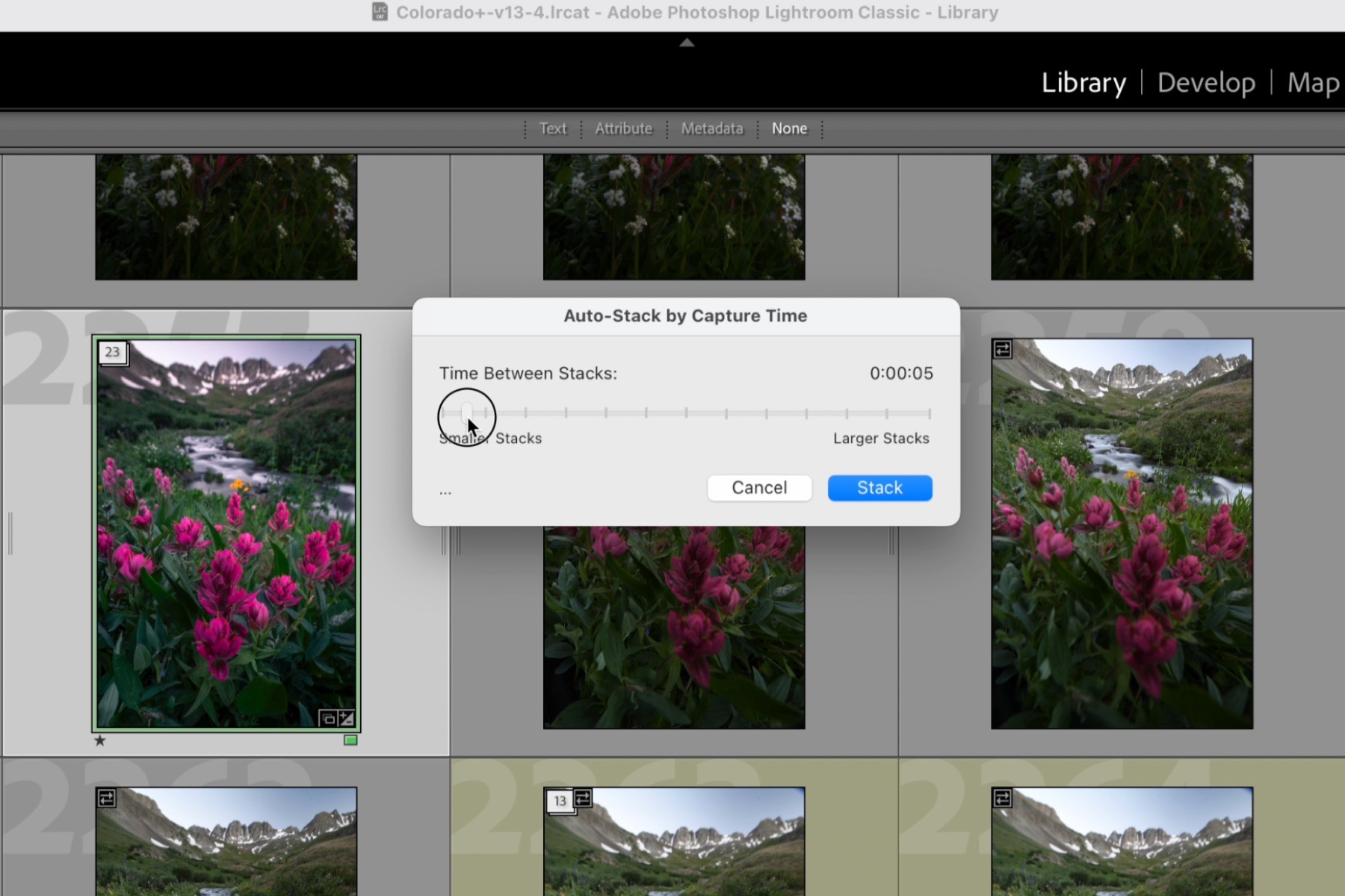Open the Map module
1345x896 pixels.
tap(1313, 82)
